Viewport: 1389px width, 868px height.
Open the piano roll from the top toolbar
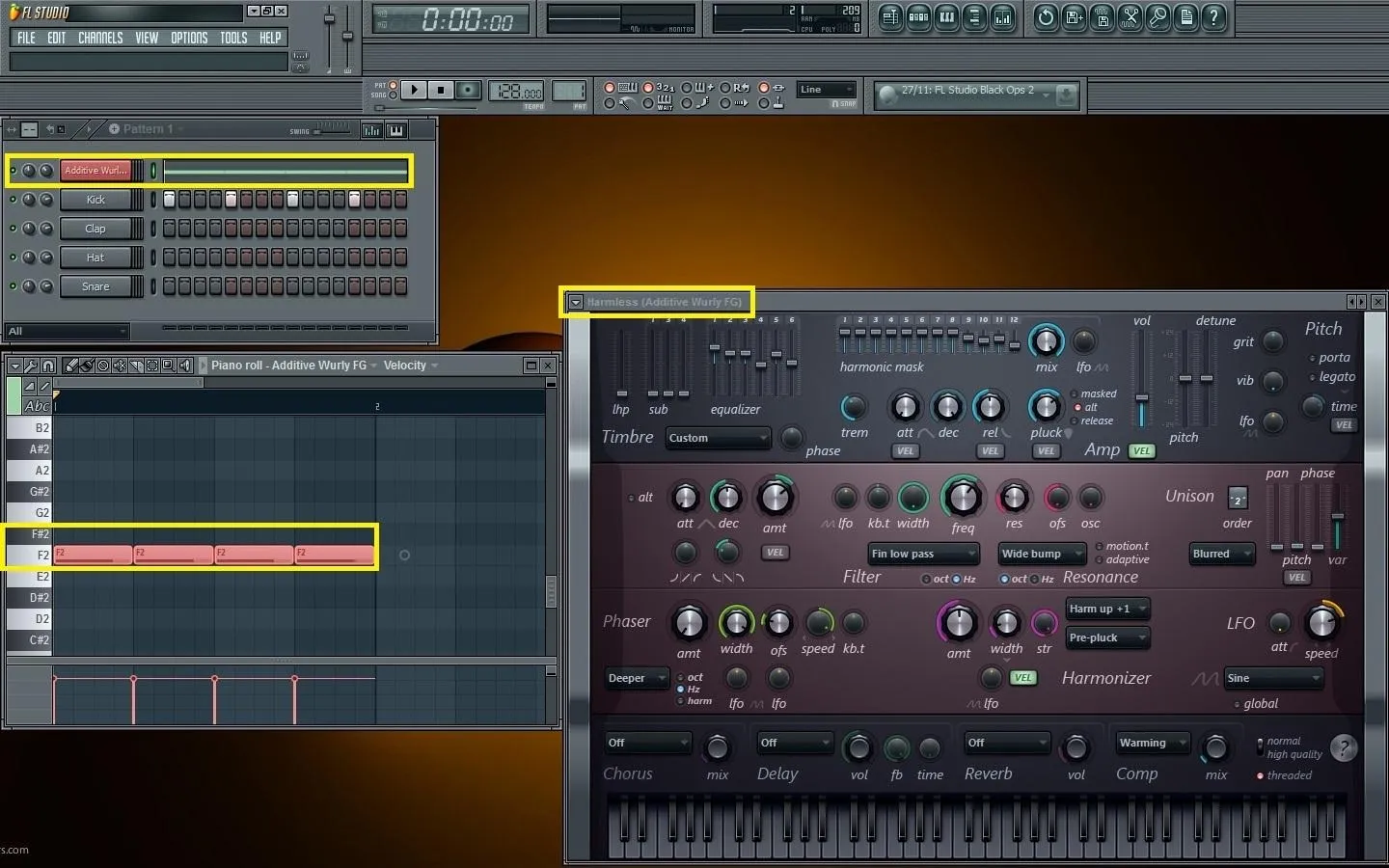[946, 17]
